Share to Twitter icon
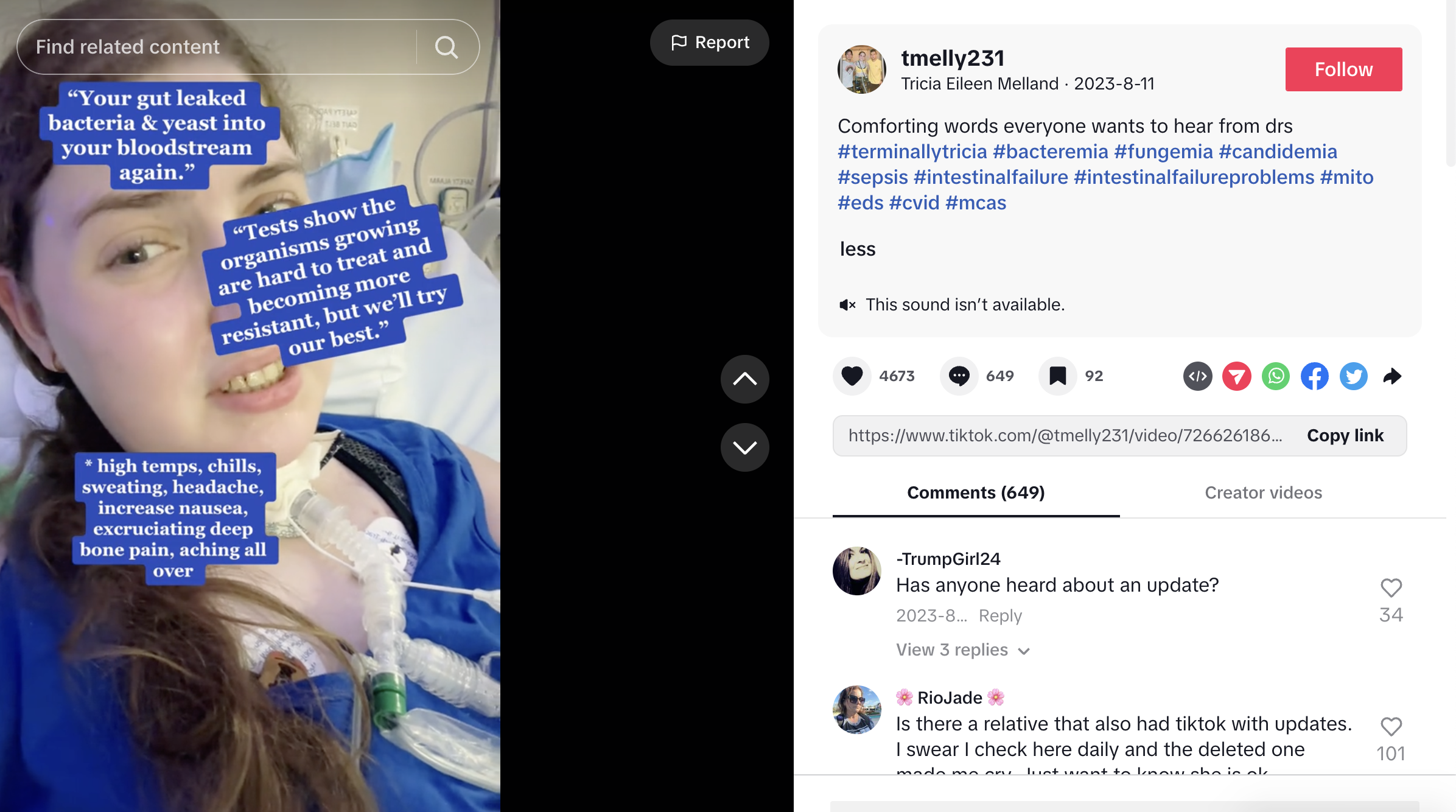The height and width of the screenshot is (812, 1456). point(1354,376)
